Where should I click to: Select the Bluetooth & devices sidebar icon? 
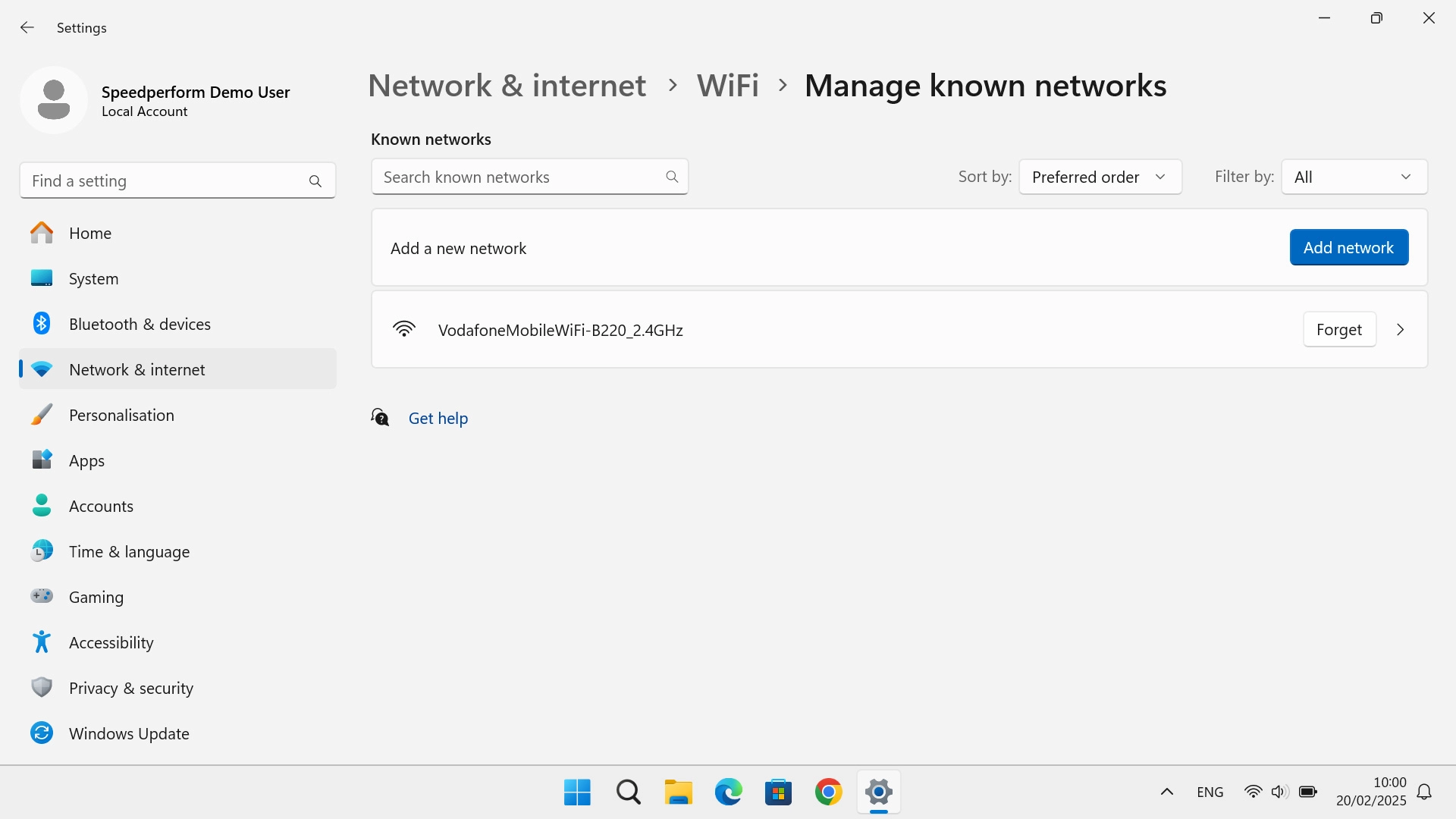tap(42, 323)
